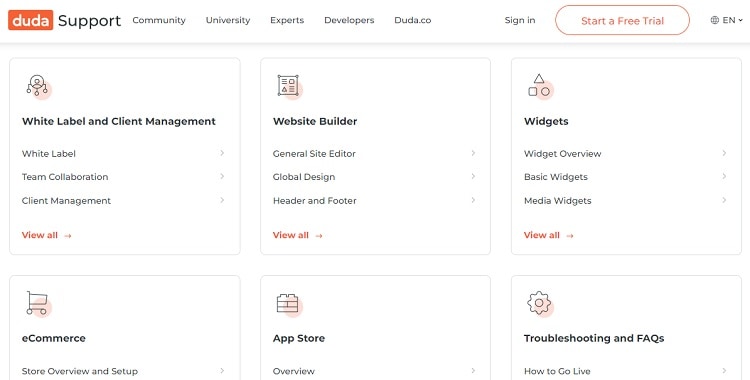Open the Global Design link
Viewport: 750px width, 380px height.
(304, 177)
